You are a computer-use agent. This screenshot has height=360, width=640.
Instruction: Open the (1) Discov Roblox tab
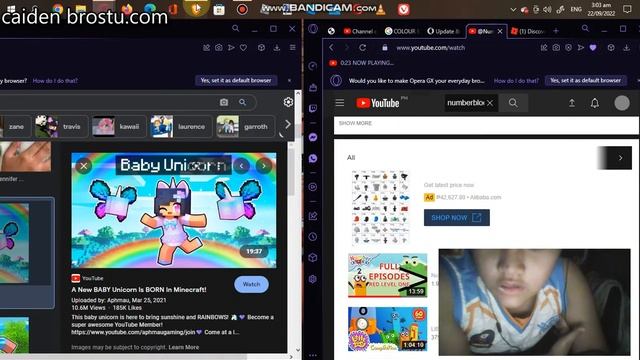coord(528,31)
